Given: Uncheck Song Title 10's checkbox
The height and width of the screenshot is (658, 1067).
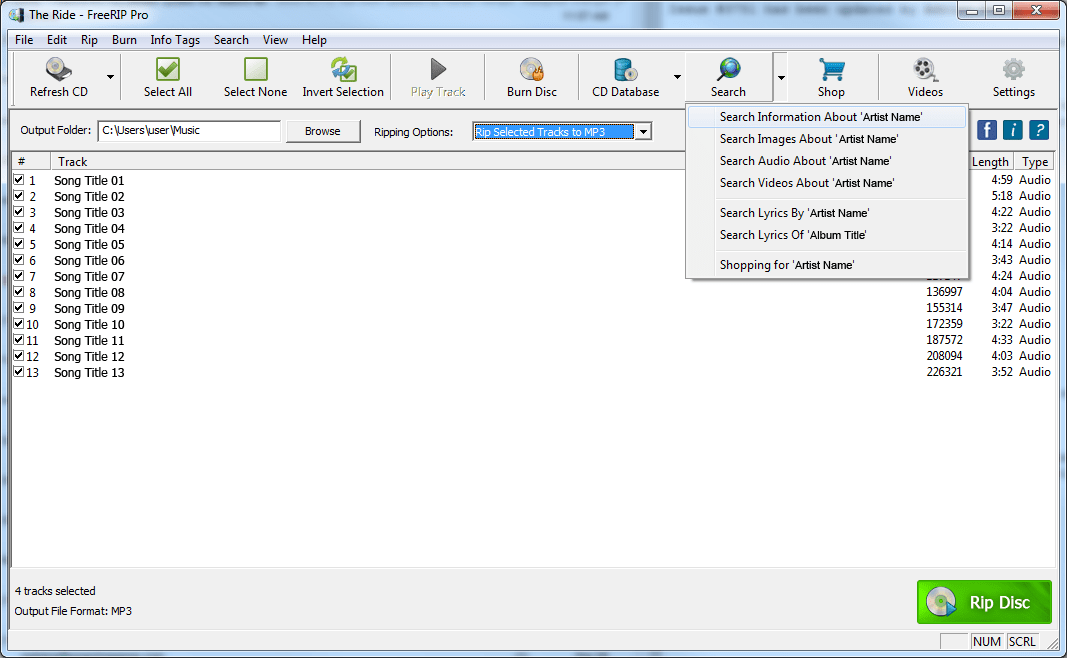Looking at the screenshot, I should click(x=18, y=324).
